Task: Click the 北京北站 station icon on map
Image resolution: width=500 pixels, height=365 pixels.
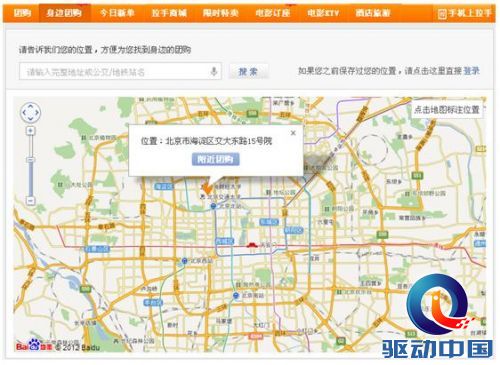Action: [x=213, y=206]
